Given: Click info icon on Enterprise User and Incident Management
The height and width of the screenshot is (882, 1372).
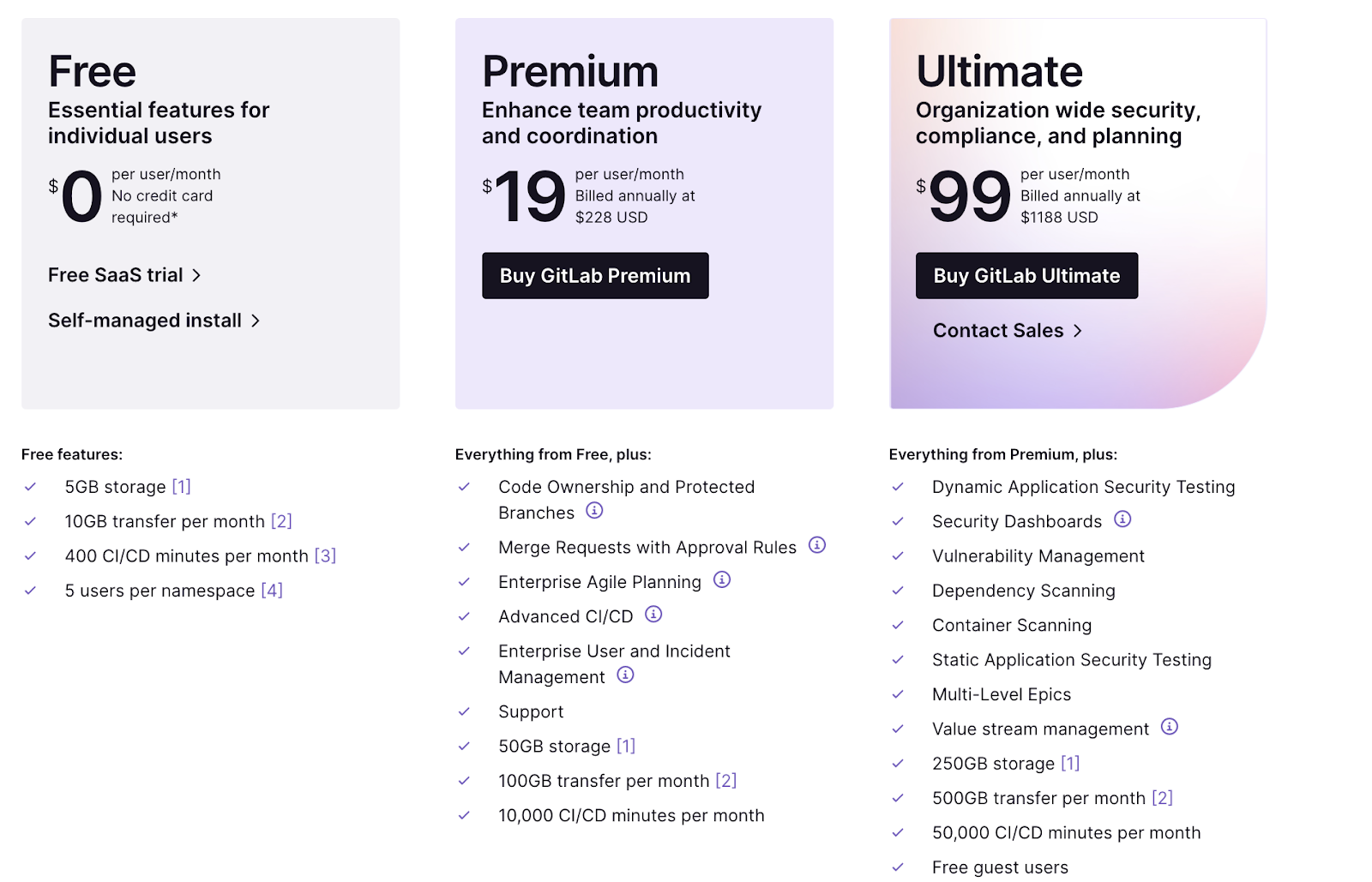Looking at the screenshot, I should click(x=626, y=675).
